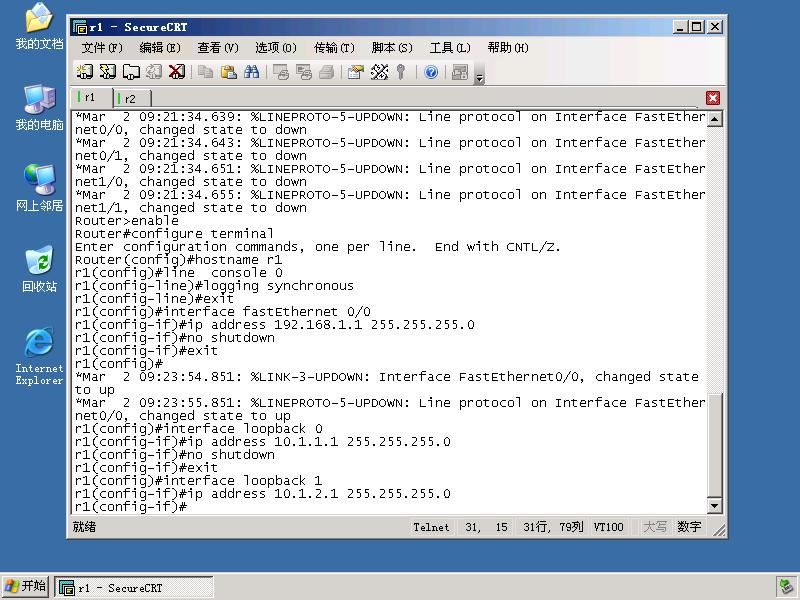
Task: Click the 'Router(config)#hostname r1' line
Action: click(178, 260)
